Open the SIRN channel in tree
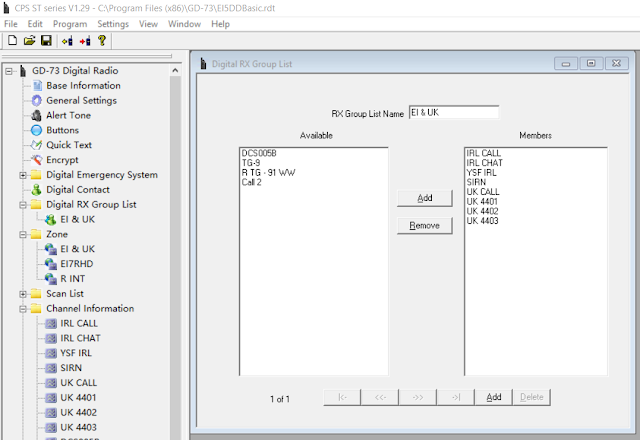 click(71, 368)
